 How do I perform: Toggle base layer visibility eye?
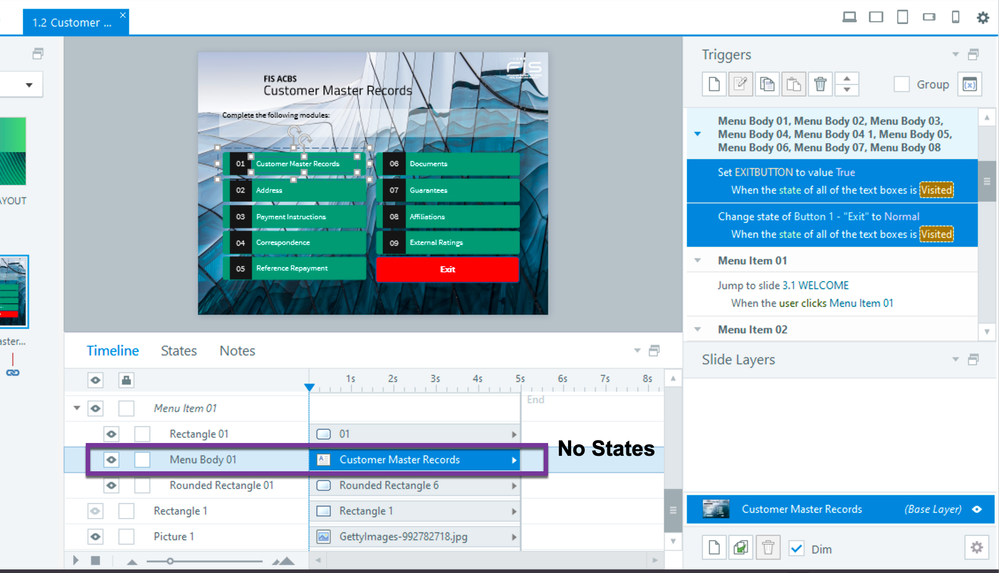pyautogui.click(x=977, y=509)
